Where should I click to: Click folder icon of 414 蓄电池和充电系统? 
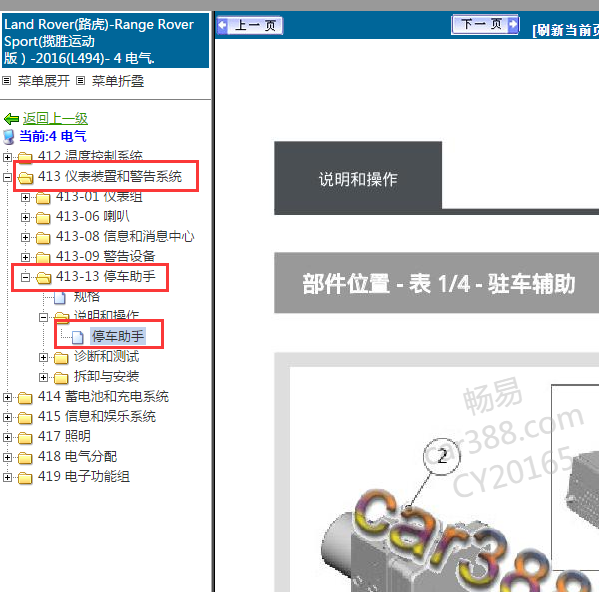pos(25,398)
